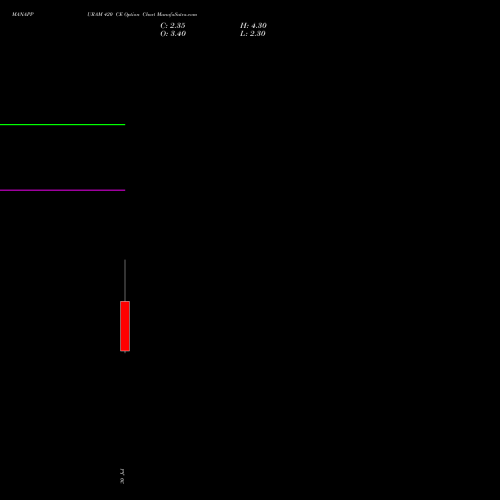
Task: Select the open value O: 3.40
Action: 173,34
